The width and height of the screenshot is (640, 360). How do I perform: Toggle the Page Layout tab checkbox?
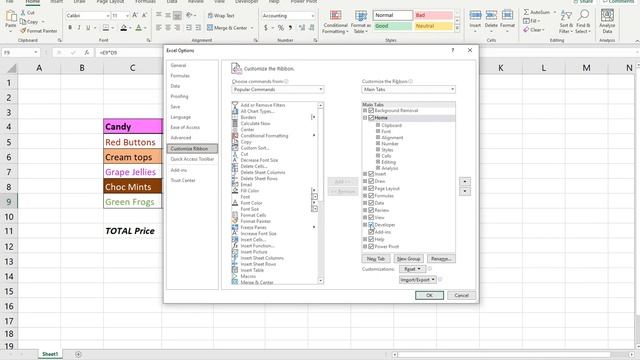371,189
